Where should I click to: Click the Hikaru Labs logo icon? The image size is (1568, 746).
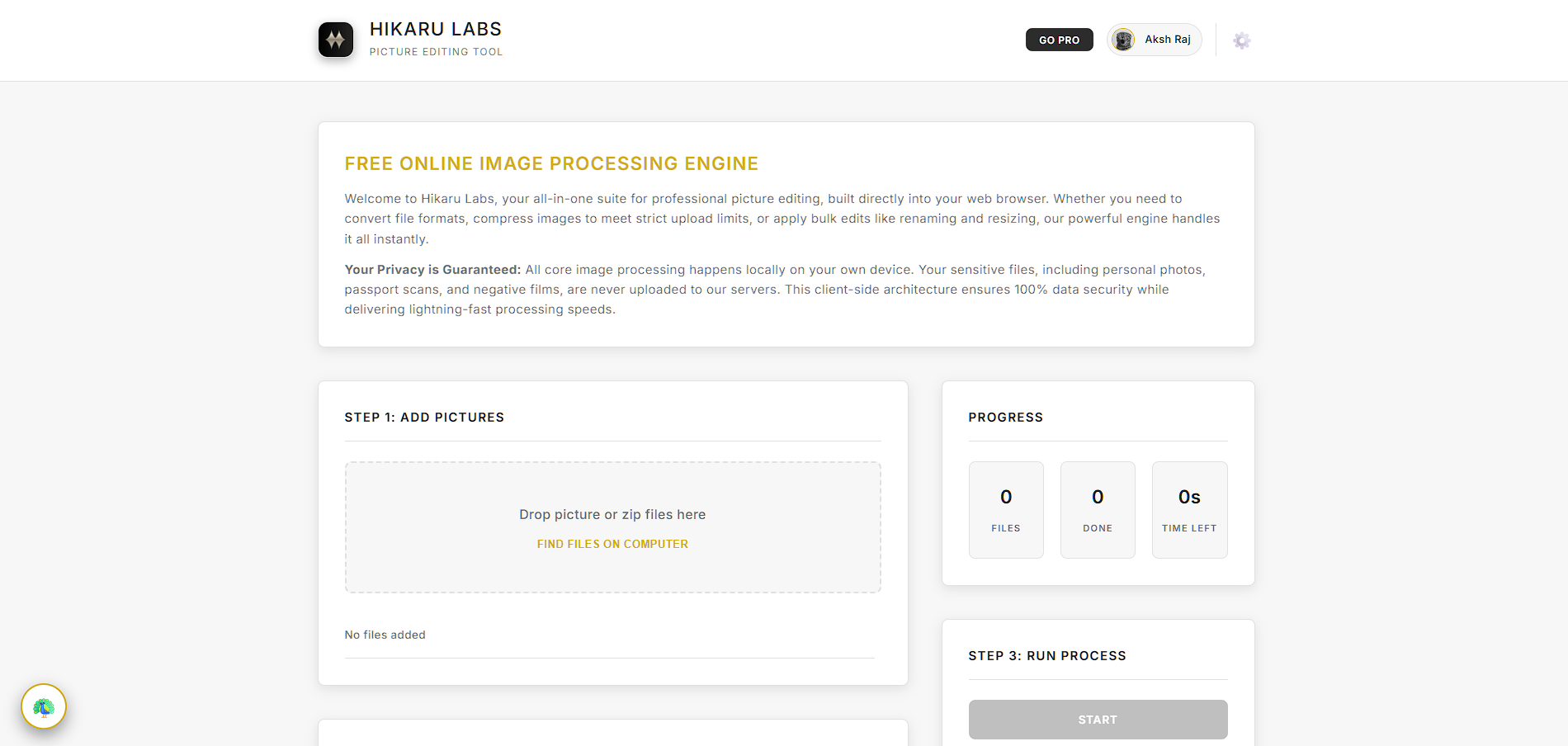click(x=336, y=40)
